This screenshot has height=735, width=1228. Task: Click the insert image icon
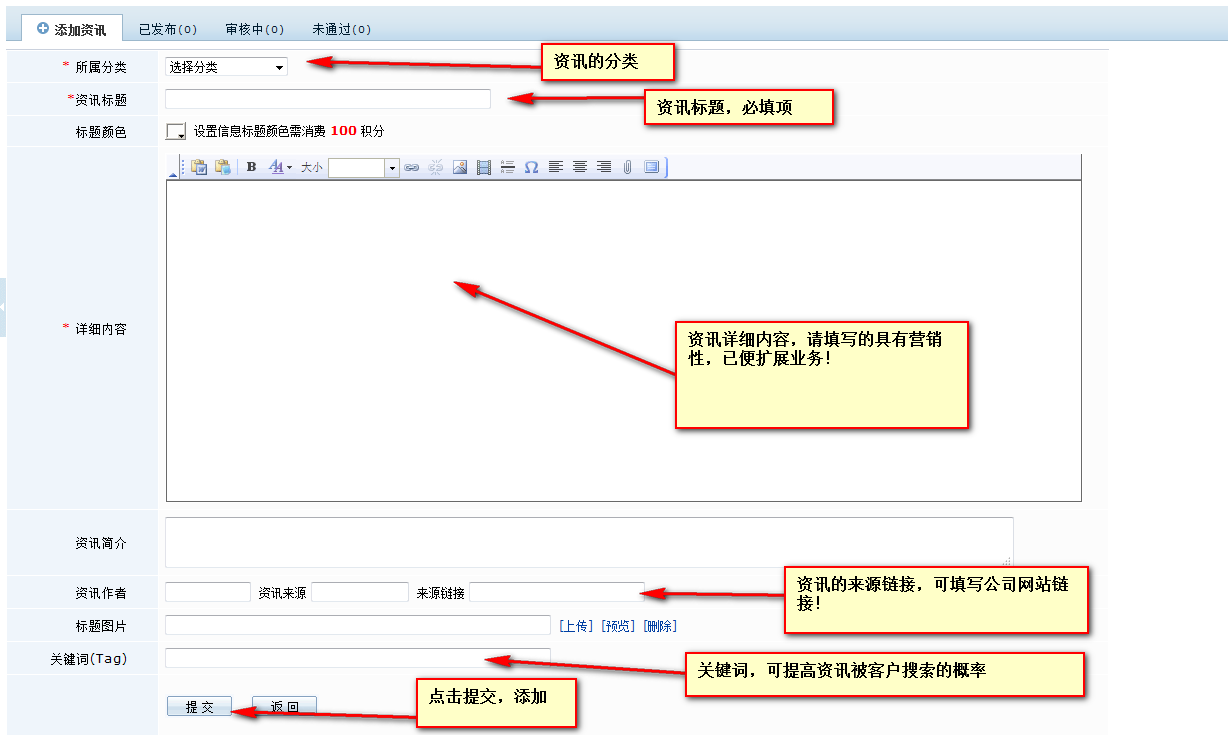click(460, 167)
